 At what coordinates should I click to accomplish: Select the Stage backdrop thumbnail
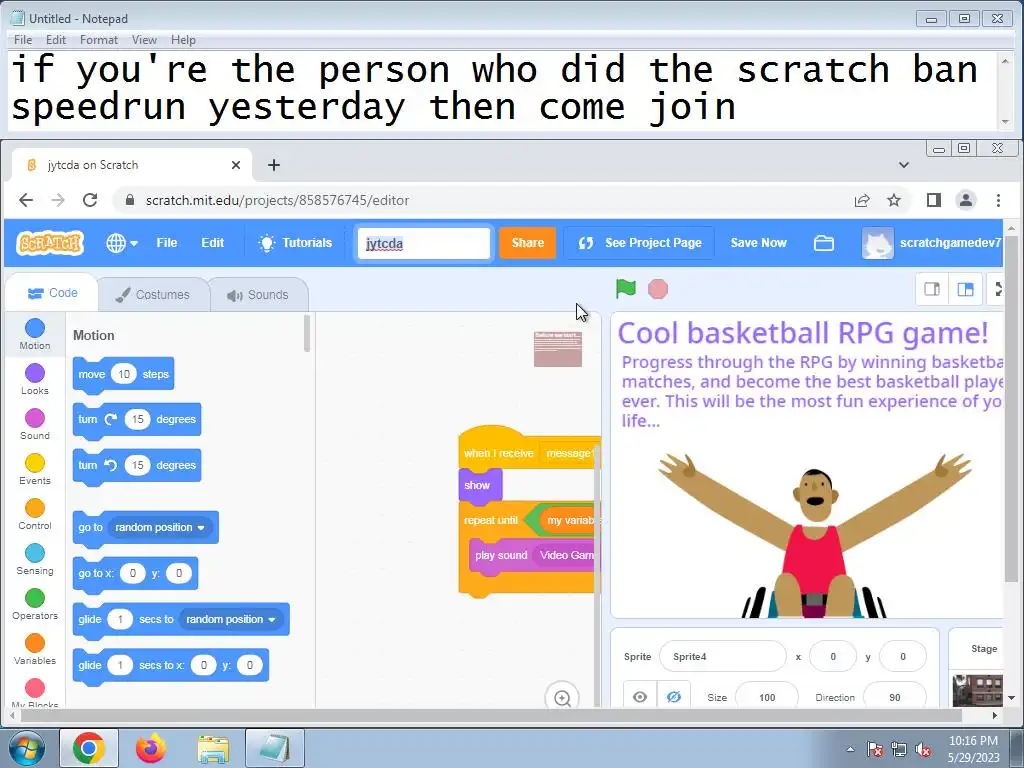[x=977, y=691]
